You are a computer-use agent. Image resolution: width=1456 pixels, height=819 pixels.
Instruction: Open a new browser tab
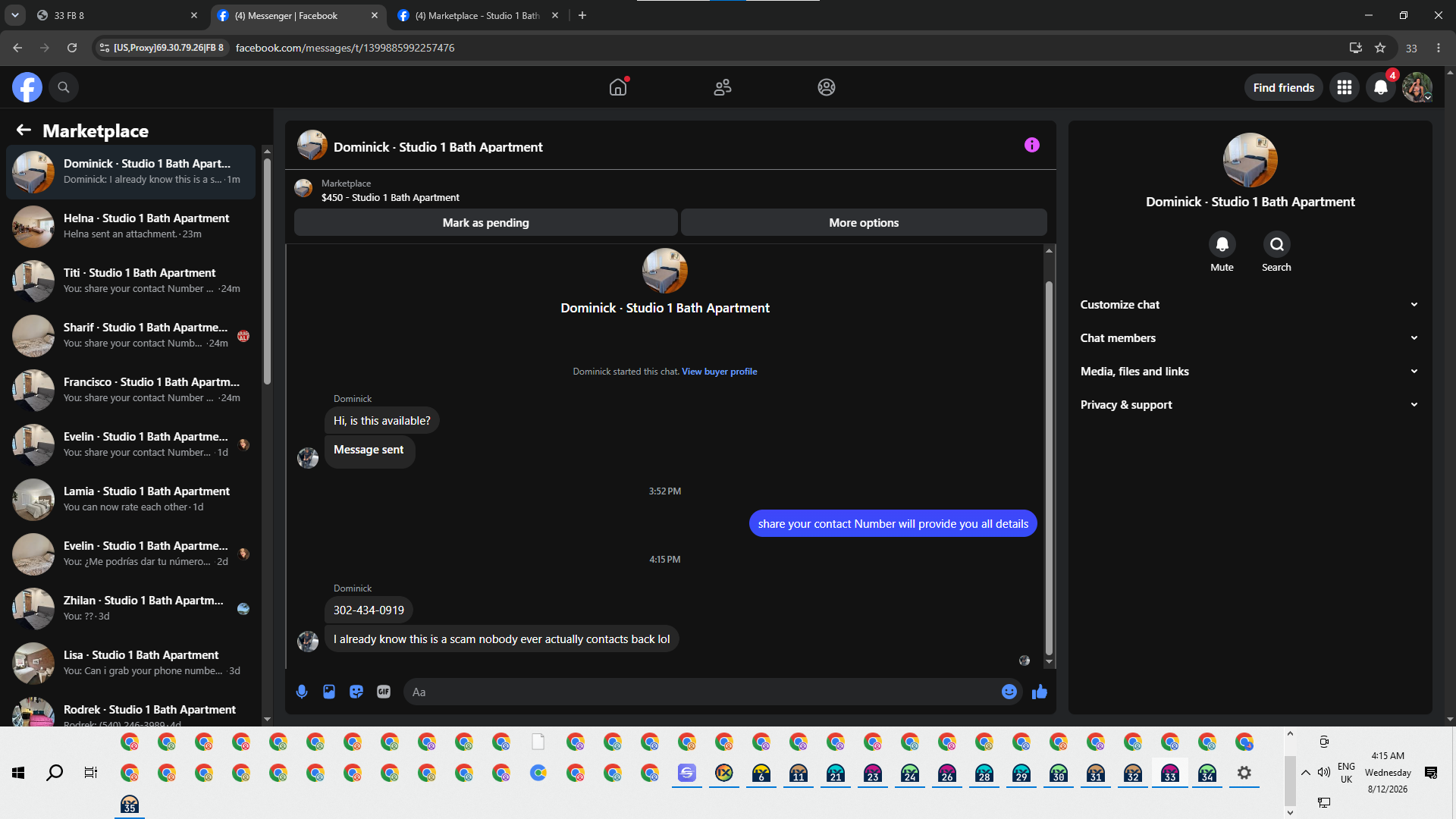pos(582,15)
